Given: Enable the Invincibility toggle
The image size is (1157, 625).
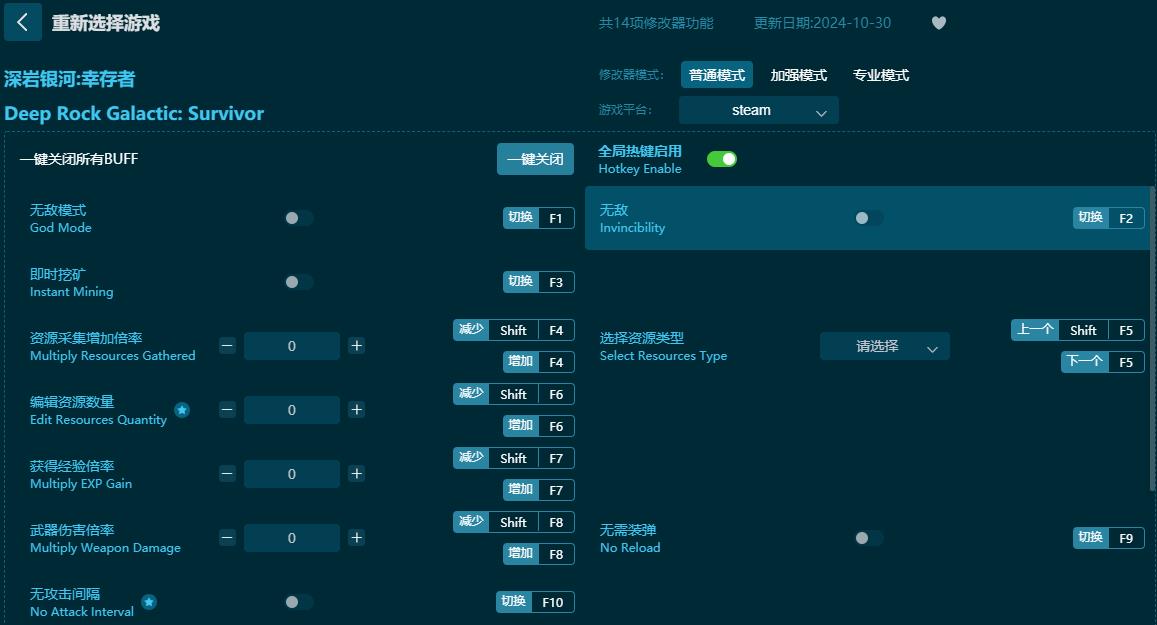Looking at the screenshot, I should (868, 218).
